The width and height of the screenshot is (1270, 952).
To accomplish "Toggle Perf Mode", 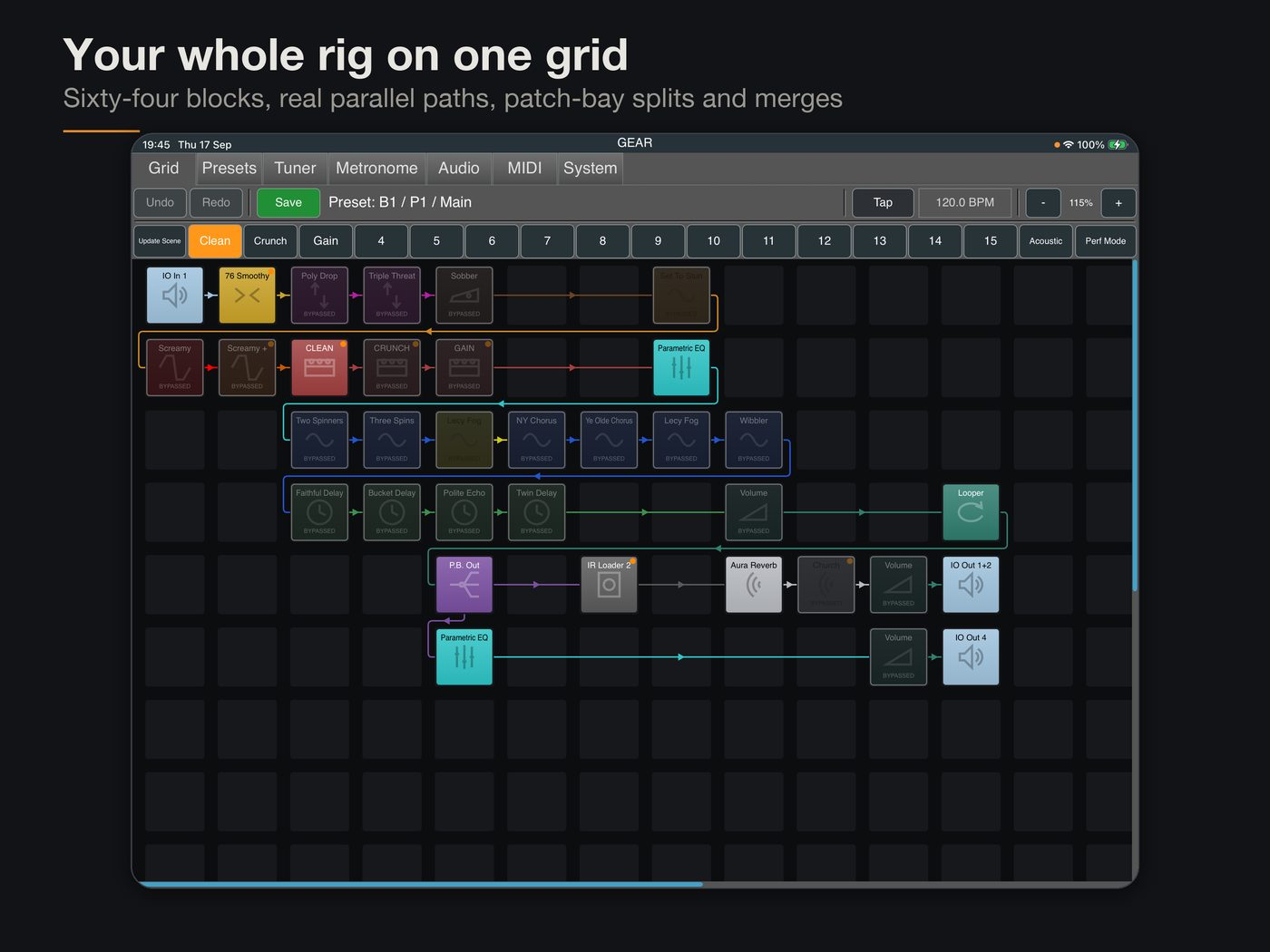I will point(1105,241).
